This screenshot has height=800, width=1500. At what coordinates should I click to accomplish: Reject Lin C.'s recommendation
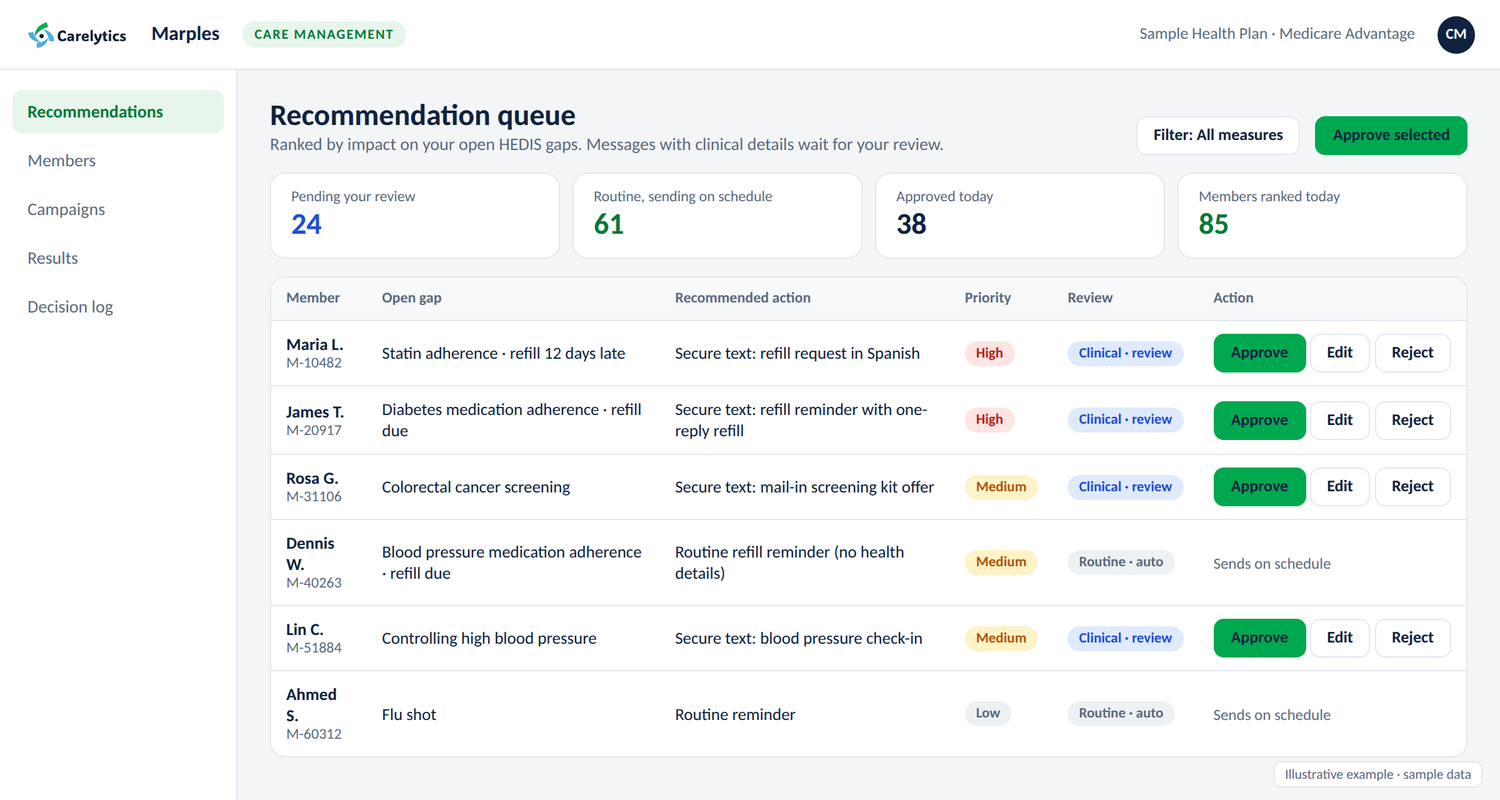point(1412,638)
